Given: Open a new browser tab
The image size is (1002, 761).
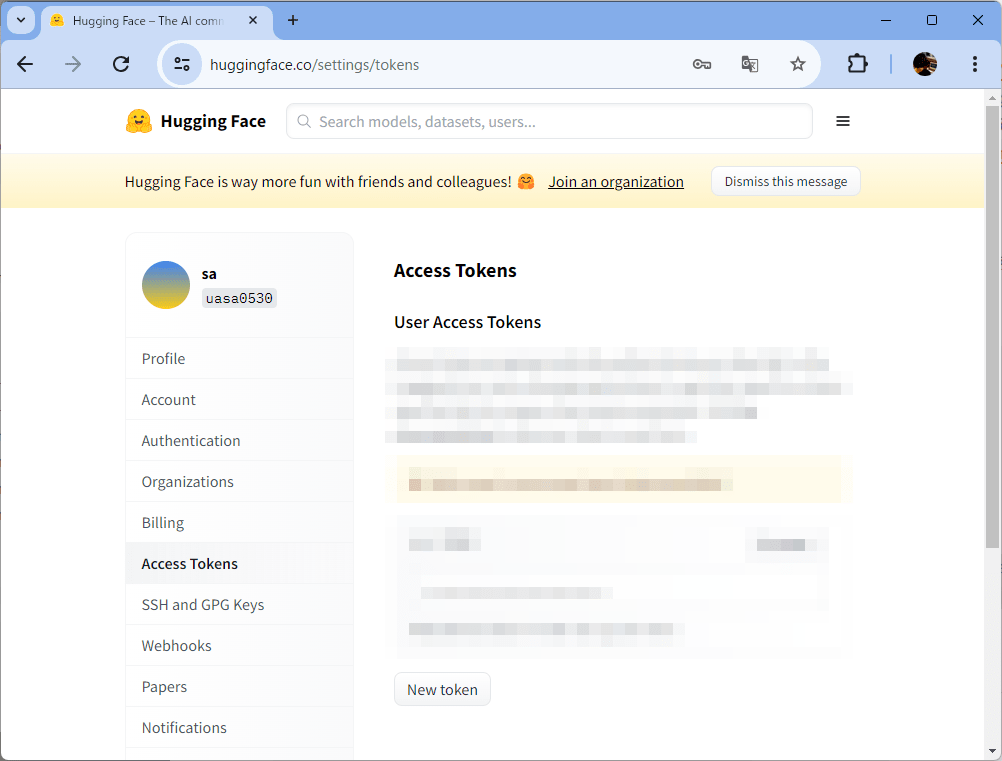Looking at the screenshot, I should tap(293, 20).
